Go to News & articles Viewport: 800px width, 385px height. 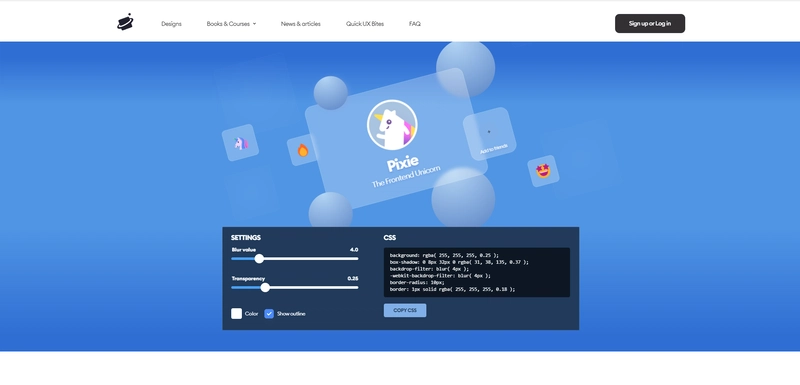click(x=301, y=24)
